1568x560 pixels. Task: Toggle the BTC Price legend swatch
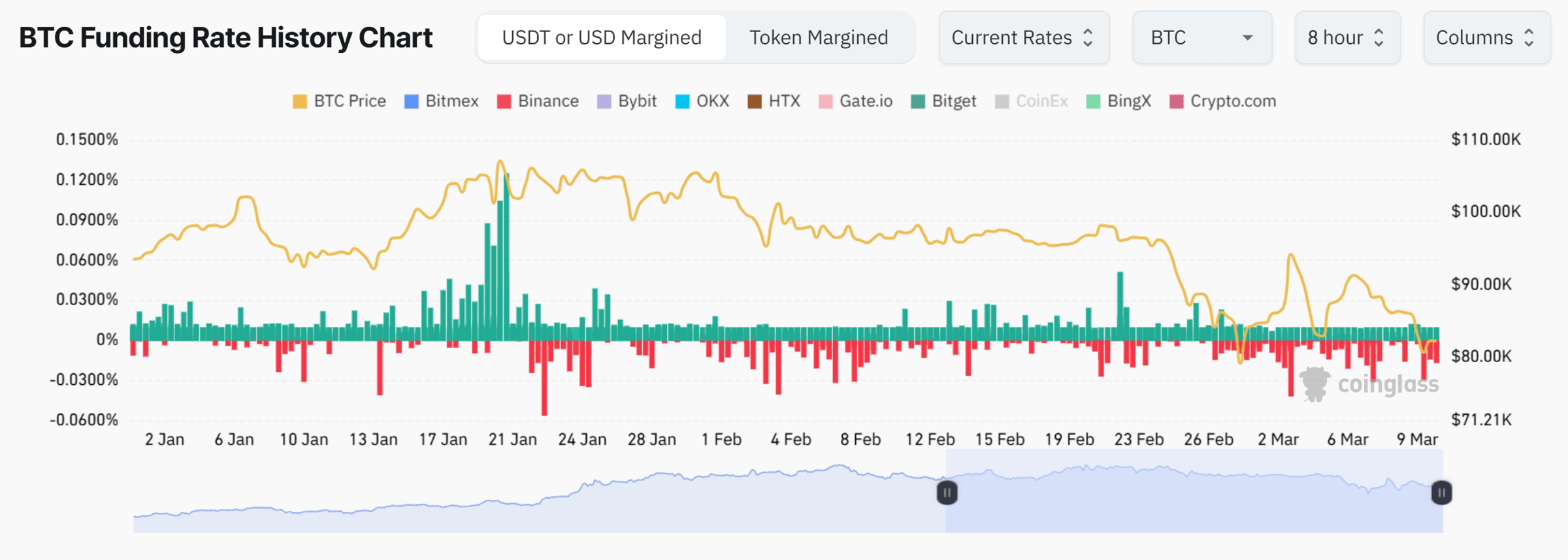pyautogui.click(x=300, y=101)
